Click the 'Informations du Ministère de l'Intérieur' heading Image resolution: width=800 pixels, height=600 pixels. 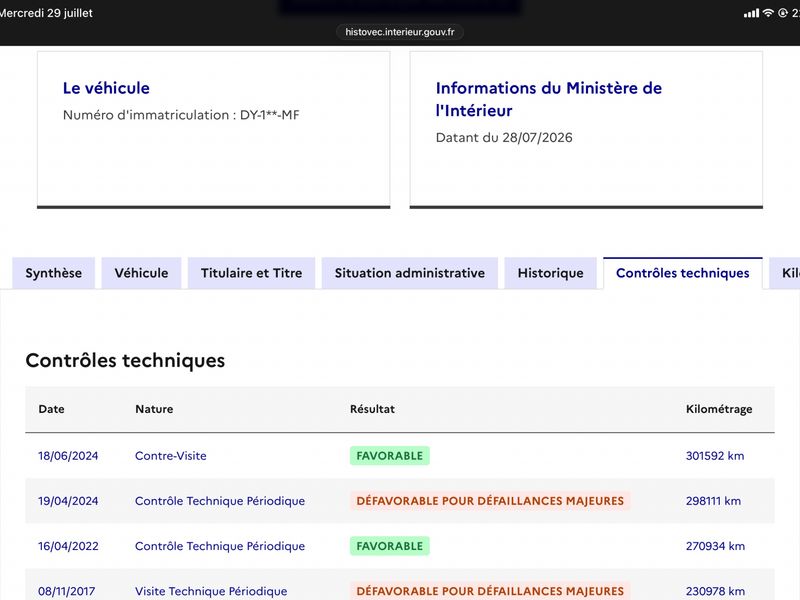[x=549, y=99]
